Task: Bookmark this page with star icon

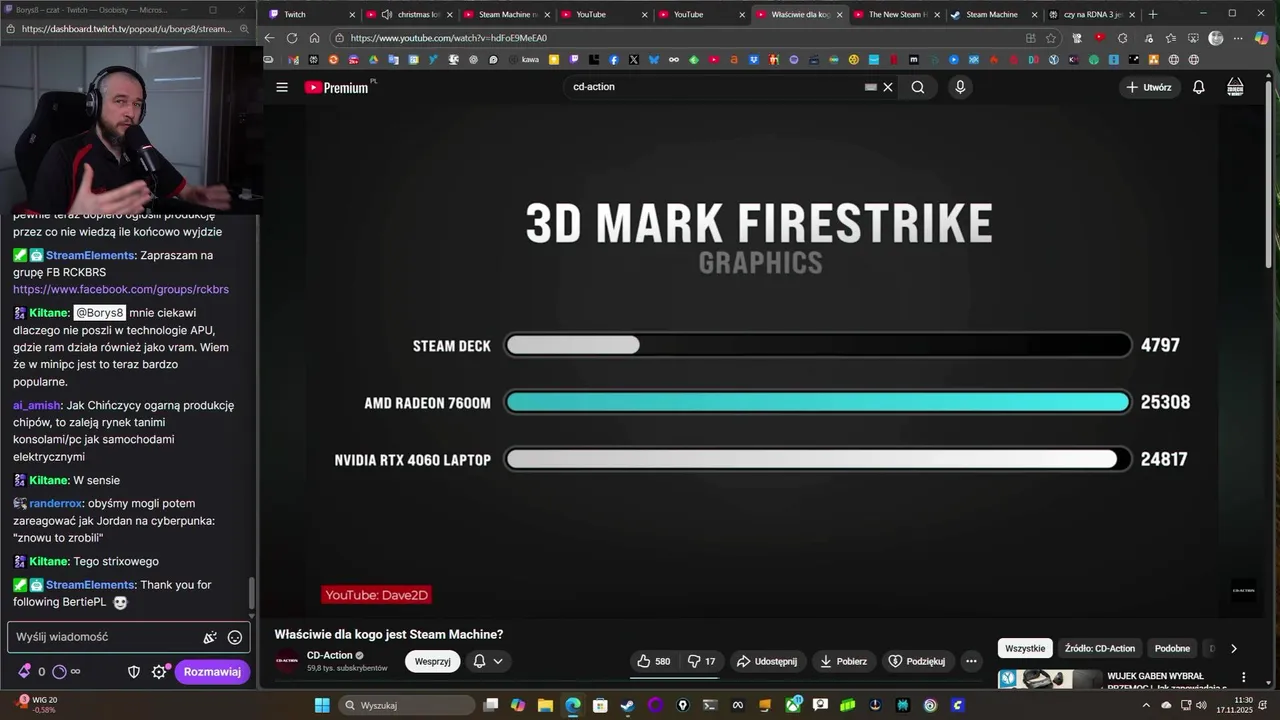Action: (1051, 38)
